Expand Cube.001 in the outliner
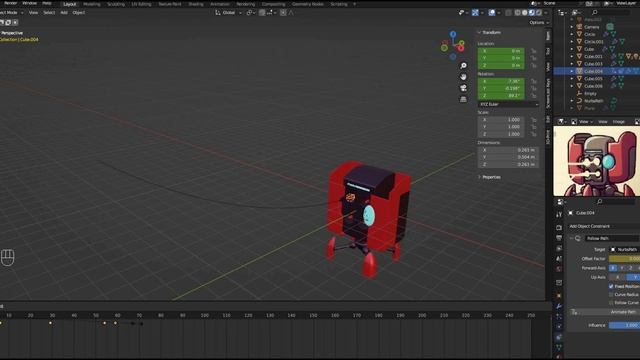Viewport: 640px width, 360px height. [572, 56]
